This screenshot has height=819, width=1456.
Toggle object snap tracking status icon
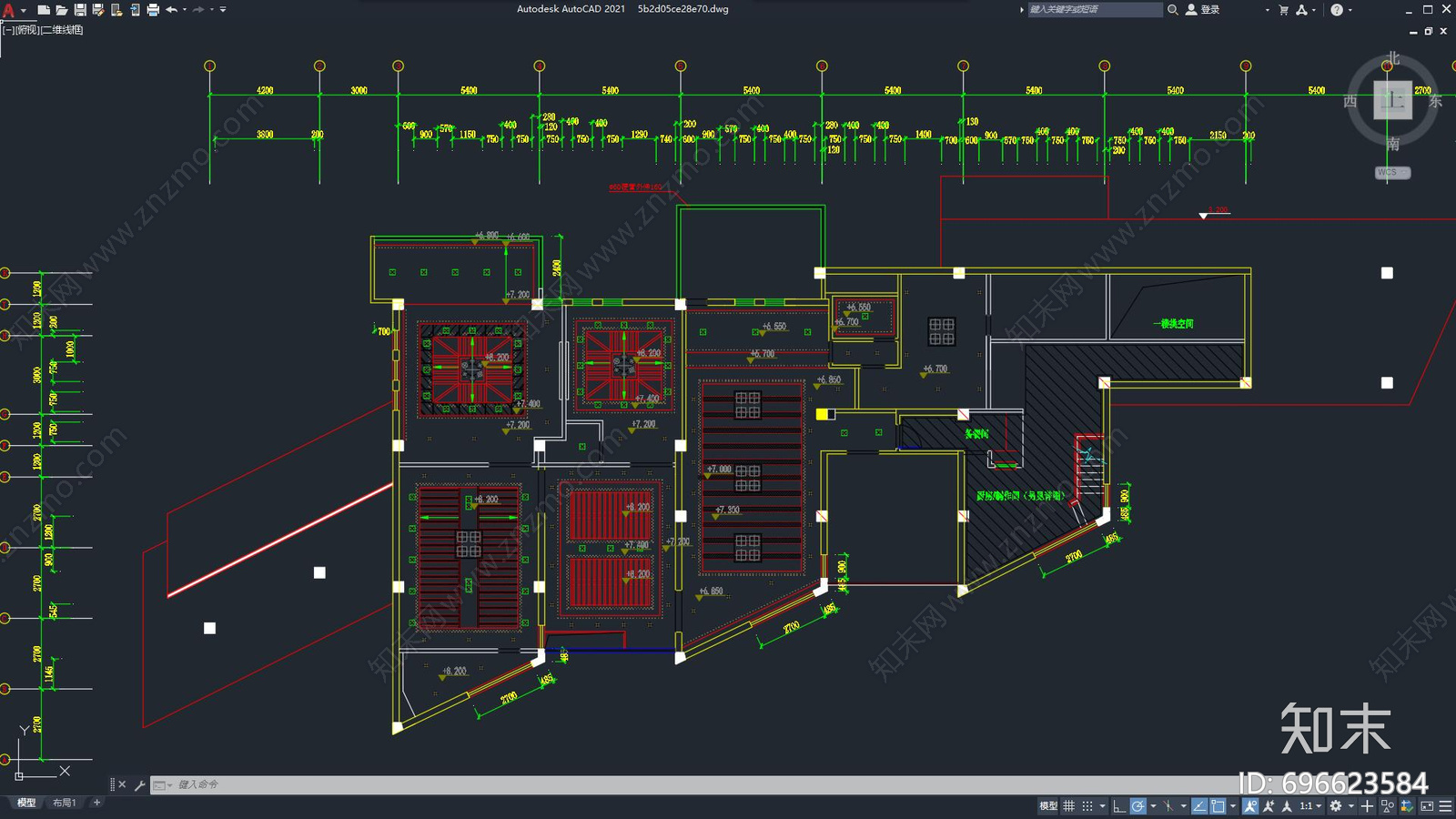point(1199,805)
